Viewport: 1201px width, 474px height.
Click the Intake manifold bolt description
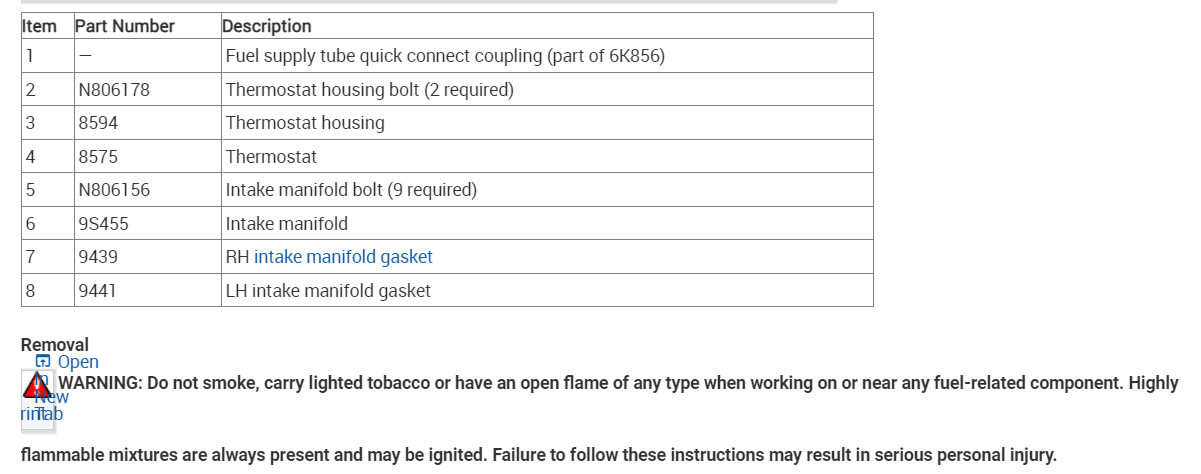tap(351, 190)
